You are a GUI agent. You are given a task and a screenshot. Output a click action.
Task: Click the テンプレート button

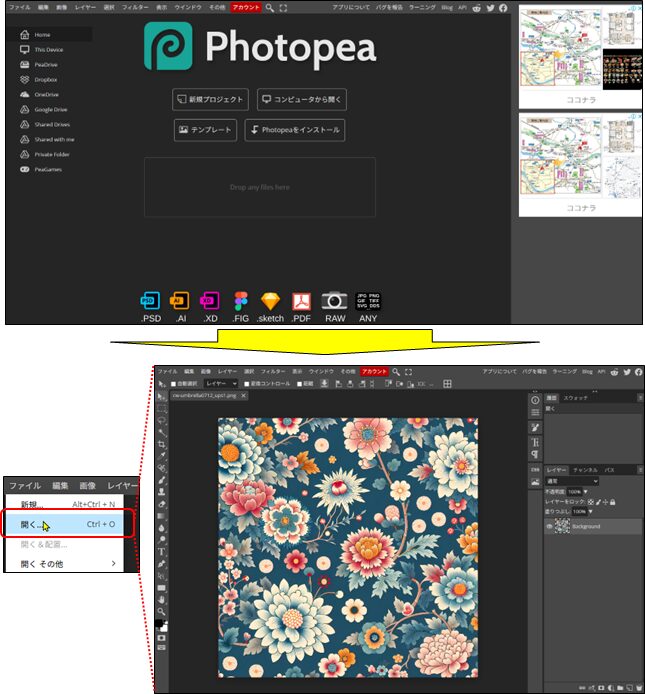pos(205,130)
